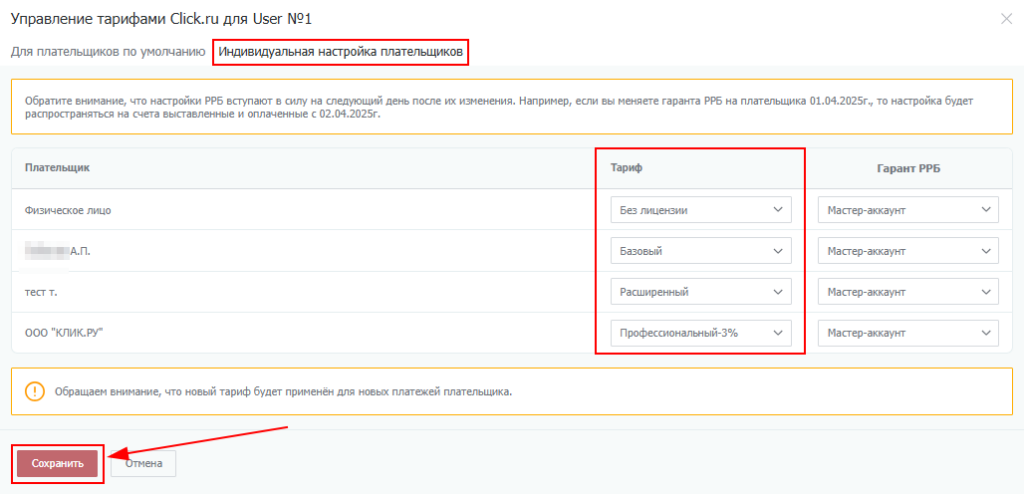The image size is (1024, 494).
Task: Click the 'Тариф' column header
Action: click(626, 167)
